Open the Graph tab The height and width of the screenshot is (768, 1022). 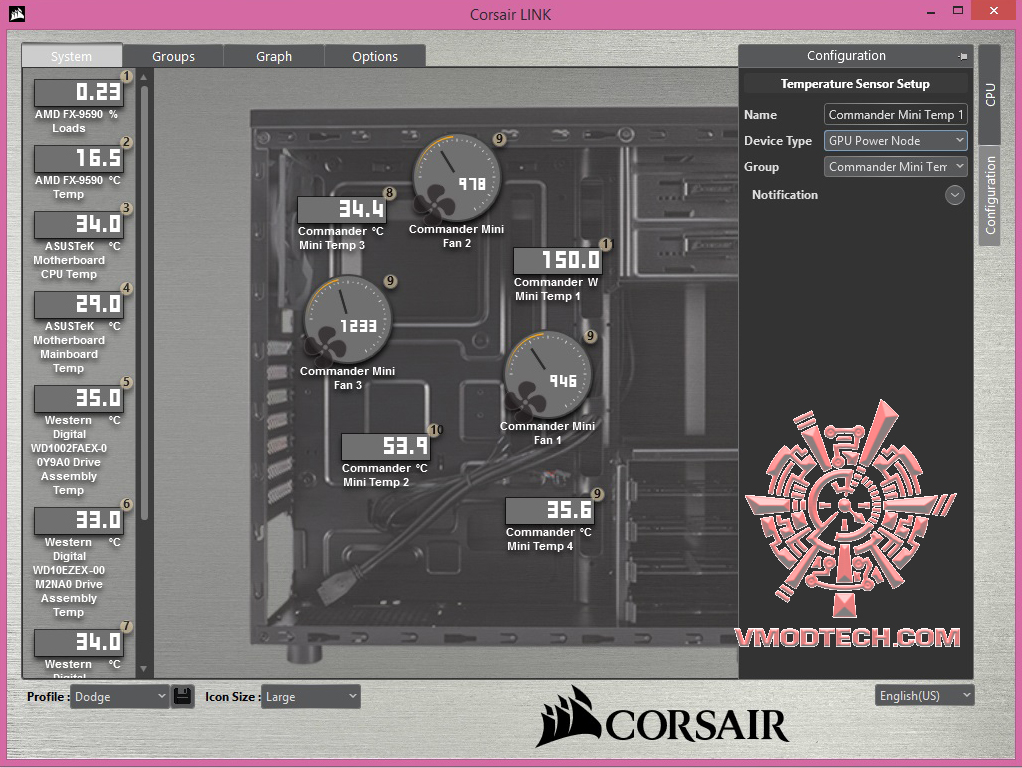click(274, 56)
